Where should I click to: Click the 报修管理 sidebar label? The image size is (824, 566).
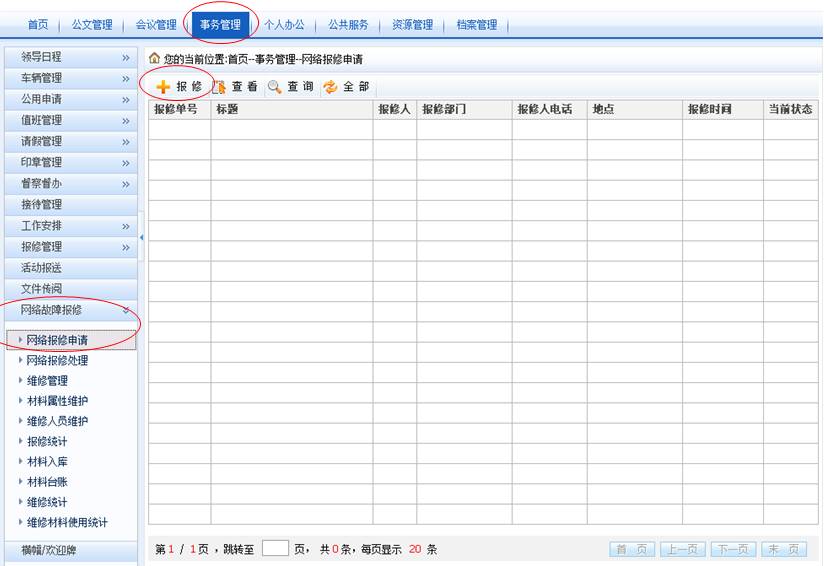click(41, 246)
